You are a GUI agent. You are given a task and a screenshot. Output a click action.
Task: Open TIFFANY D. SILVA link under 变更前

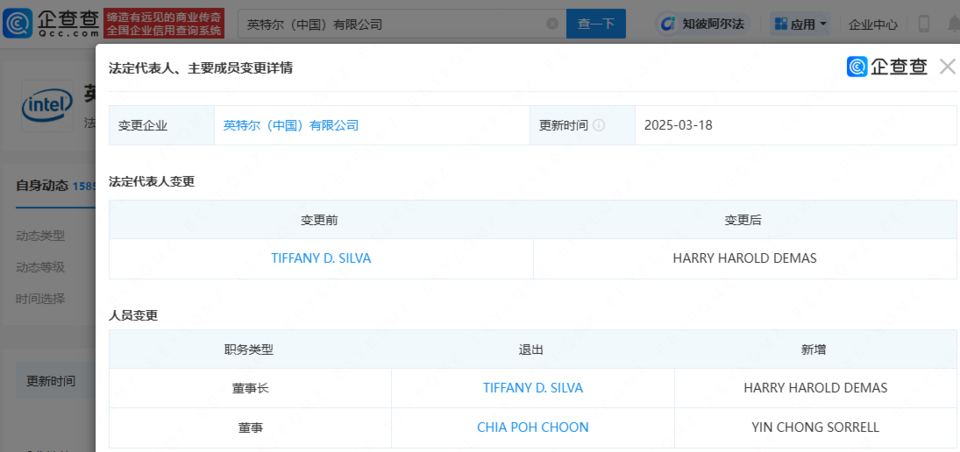tap(321, 258)
